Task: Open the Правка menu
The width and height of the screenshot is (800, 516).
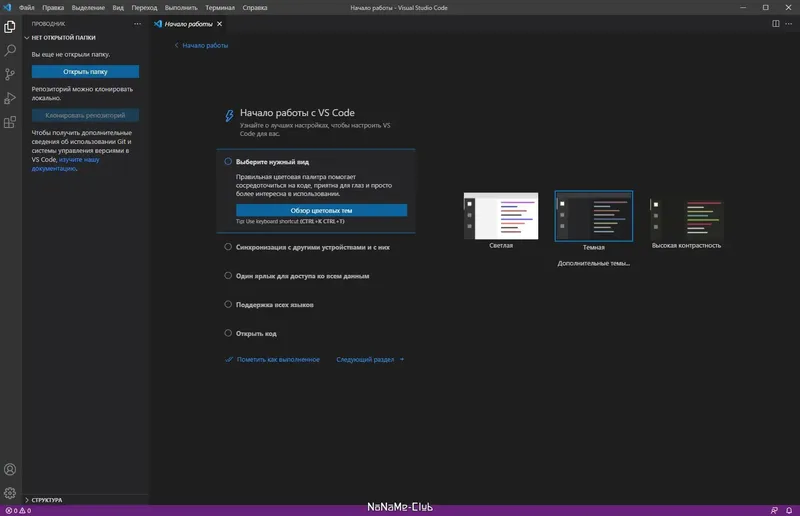Action: coord(53,8)
